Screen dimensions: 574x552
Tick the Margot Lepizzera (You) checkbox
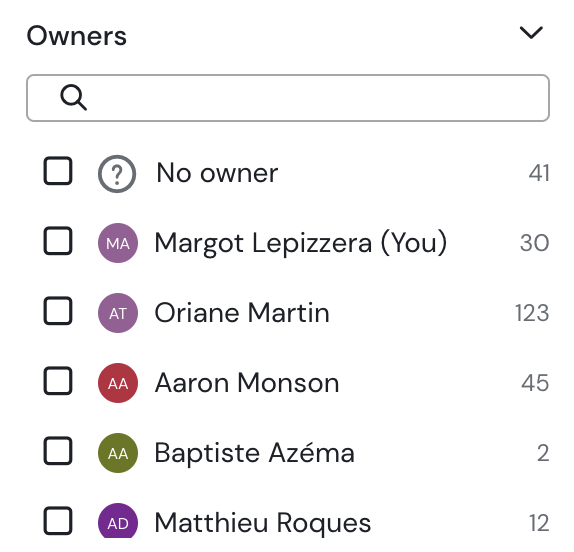(58, 240)
